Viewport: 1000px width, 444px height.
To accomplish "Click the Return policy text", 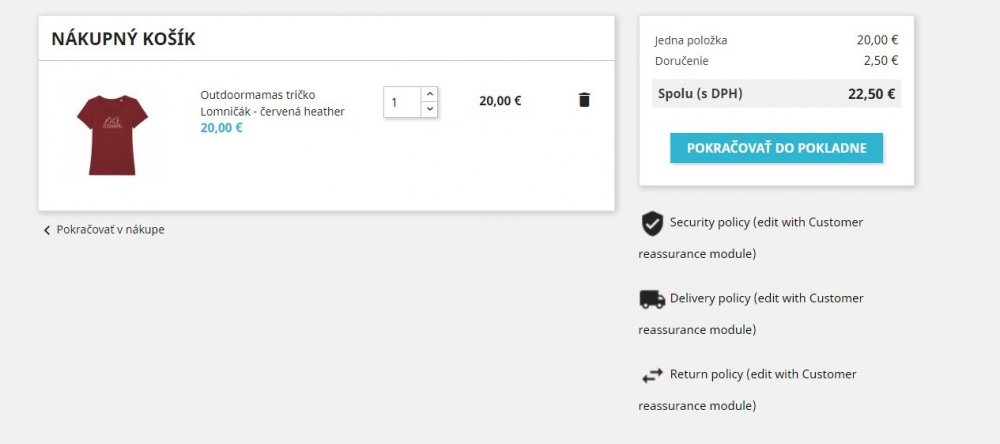I will tap(762, 374).
